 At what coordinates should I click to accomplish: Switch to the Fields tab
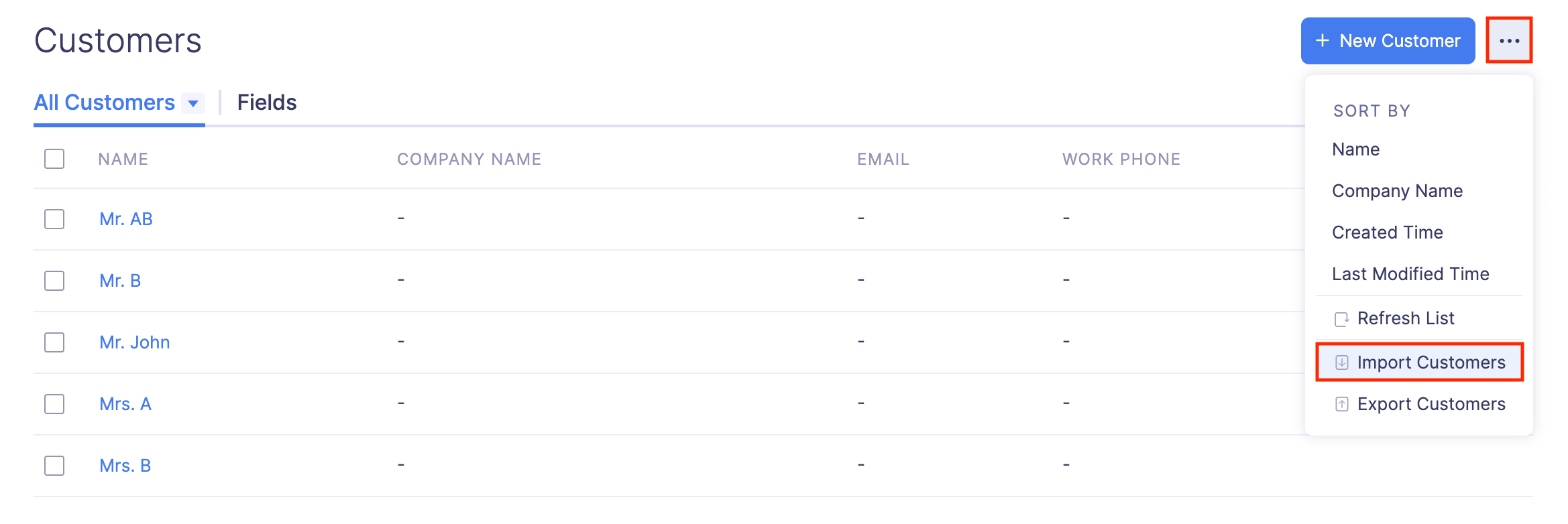[267, 103]
